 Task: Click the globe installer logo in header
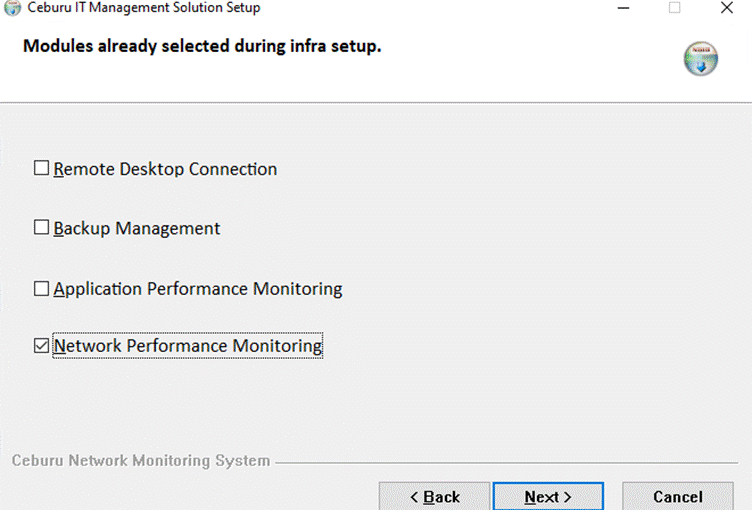(701, 59)
